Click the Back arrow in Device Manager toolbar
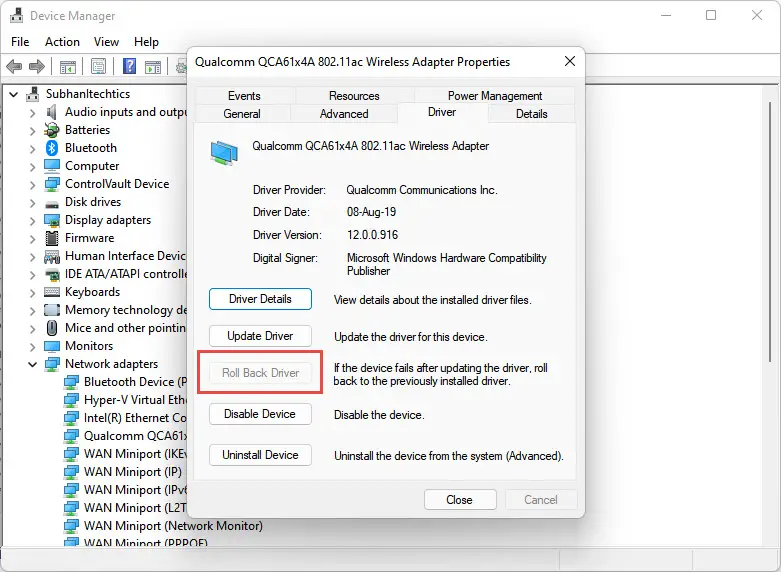 14,66
